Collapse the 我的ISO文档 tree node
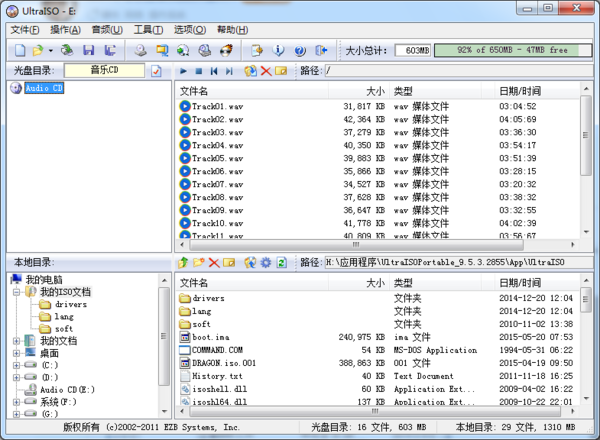The width and height of the screenshot is (600, 440). coord(16,292)
